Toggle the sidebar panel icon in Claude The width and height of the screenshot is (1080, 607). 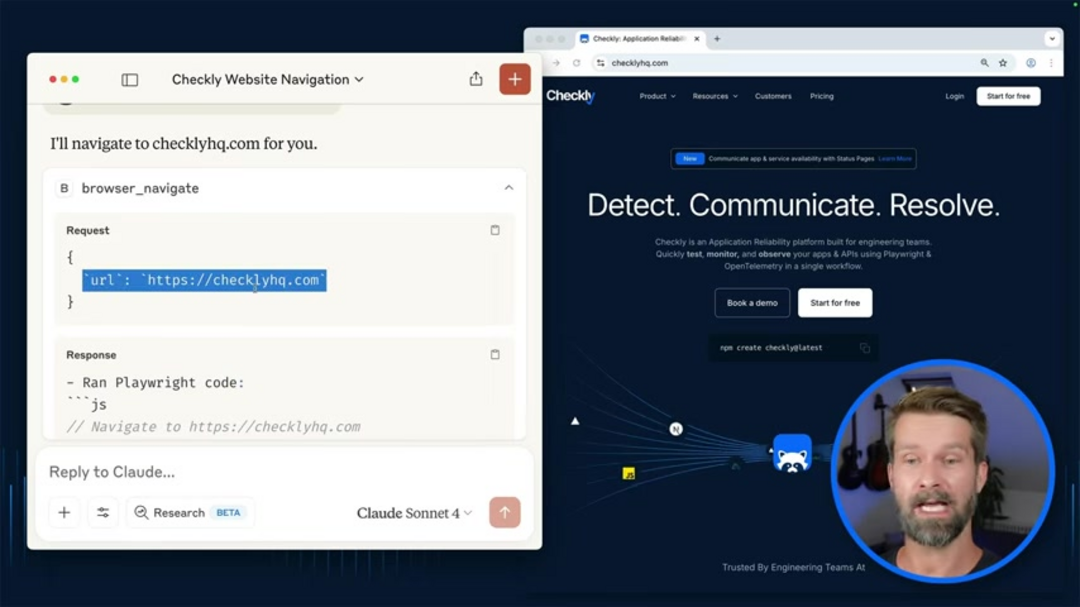130,80
